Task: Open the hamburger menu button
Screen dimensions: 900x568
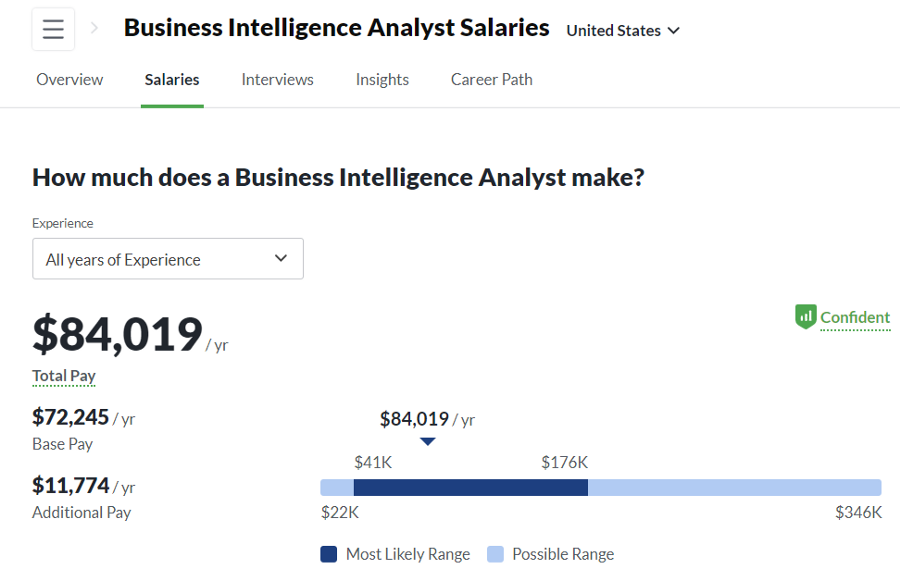Action: tap(53, 29)
